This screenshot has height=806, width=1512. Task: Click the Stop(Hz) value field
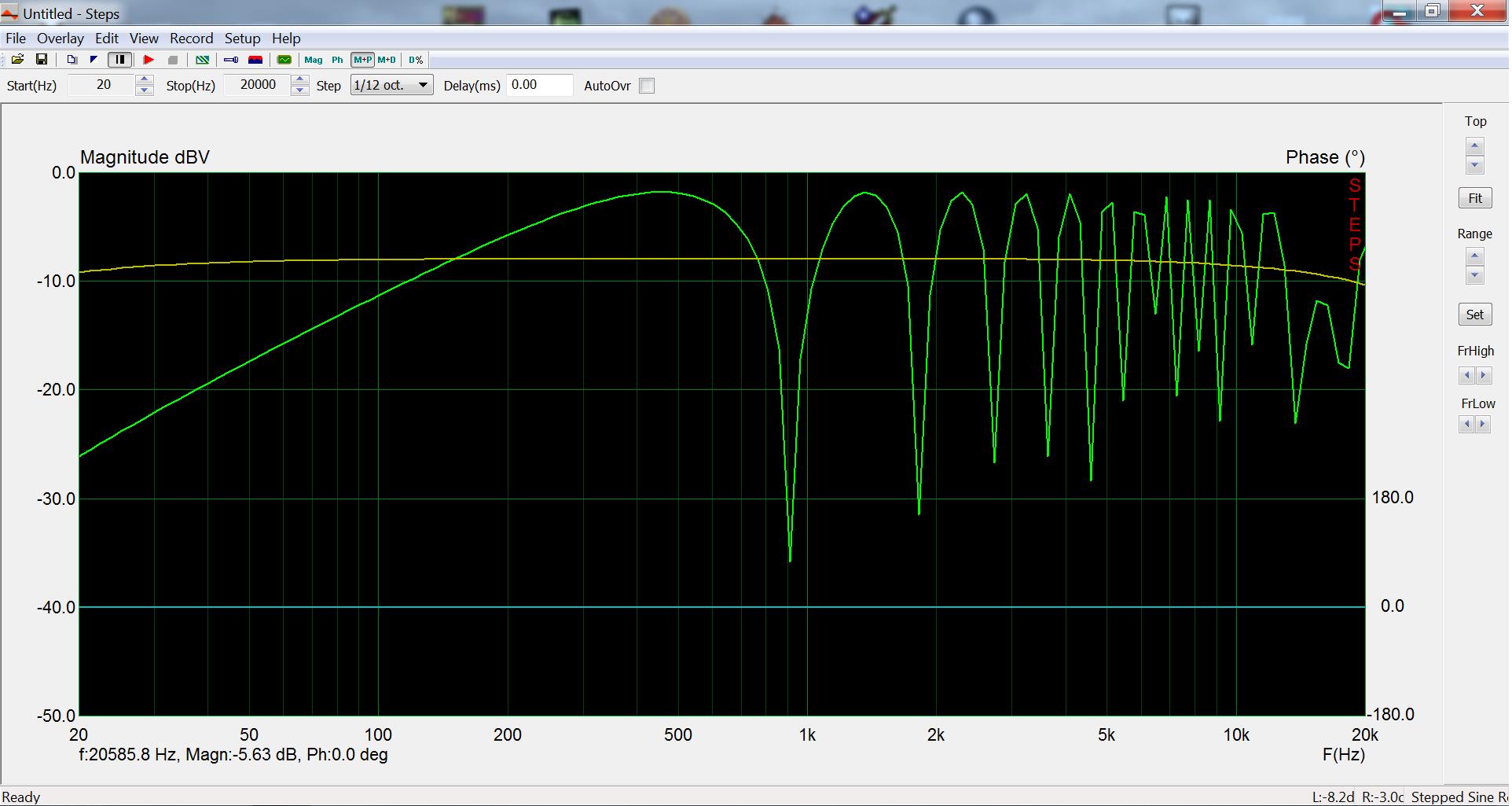pyautogui.click(x=258, y=85)
